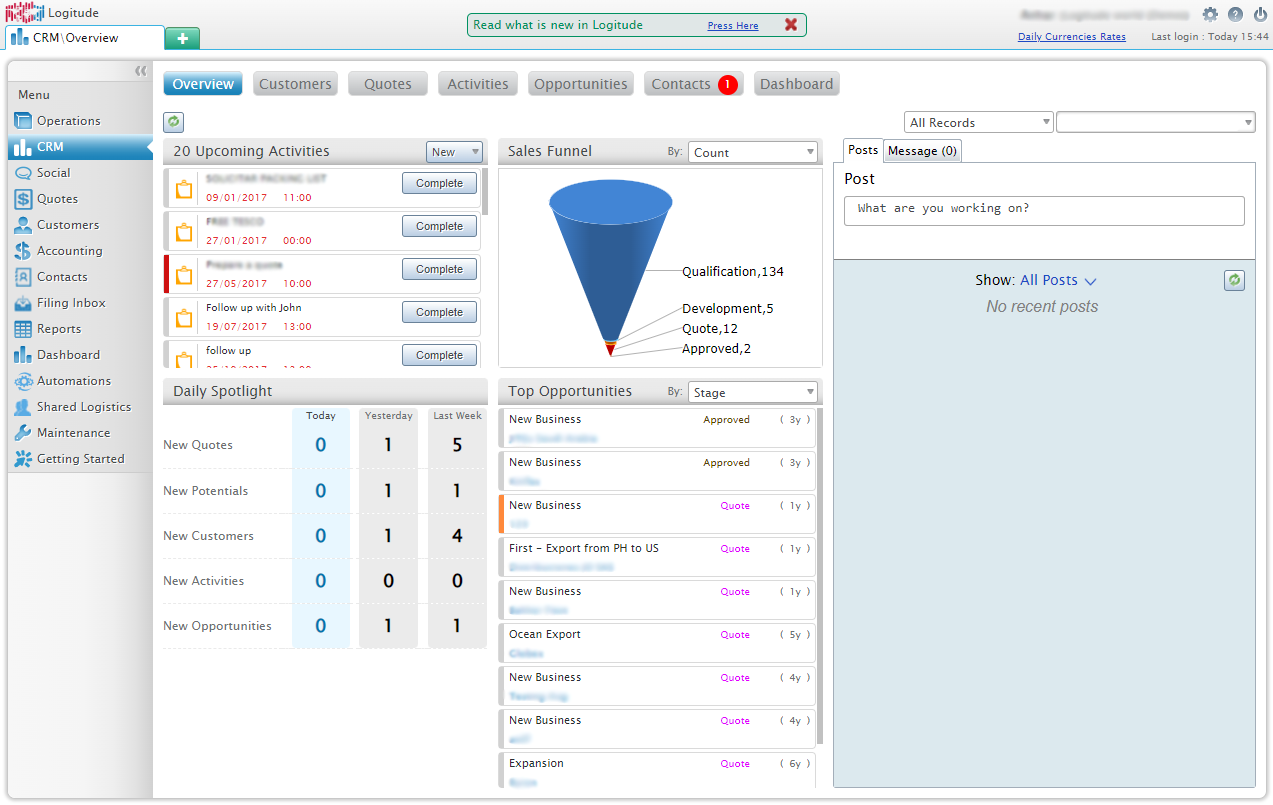Screen dimensions: 1273x805
Task: Select the Posts tab
Action: point(863,150)
